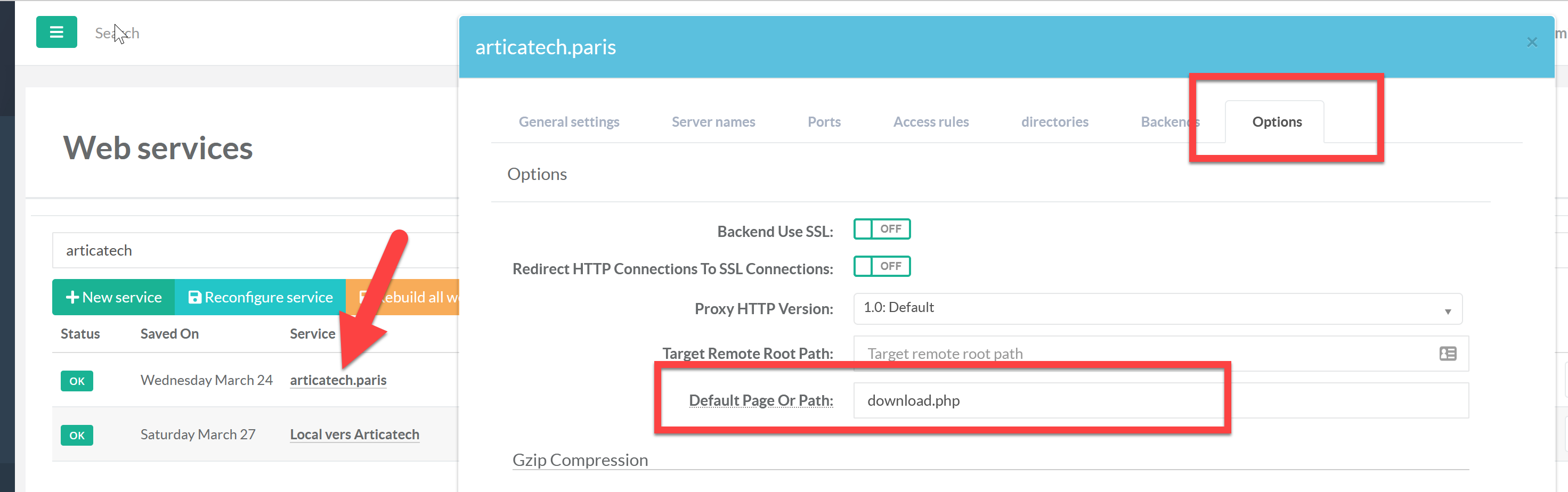Click the browse icon in Target Remote Root Path
The image size is (1568, 492).
tap(1447, 354)
